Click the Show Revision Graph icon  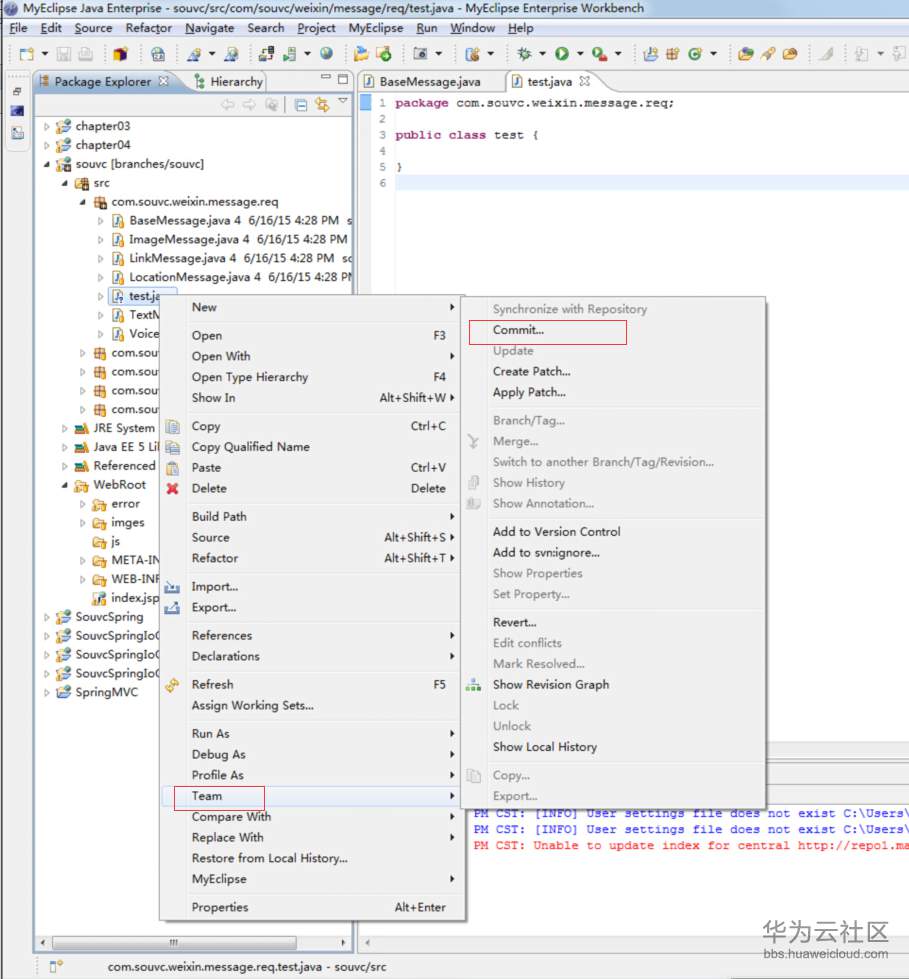473,685
